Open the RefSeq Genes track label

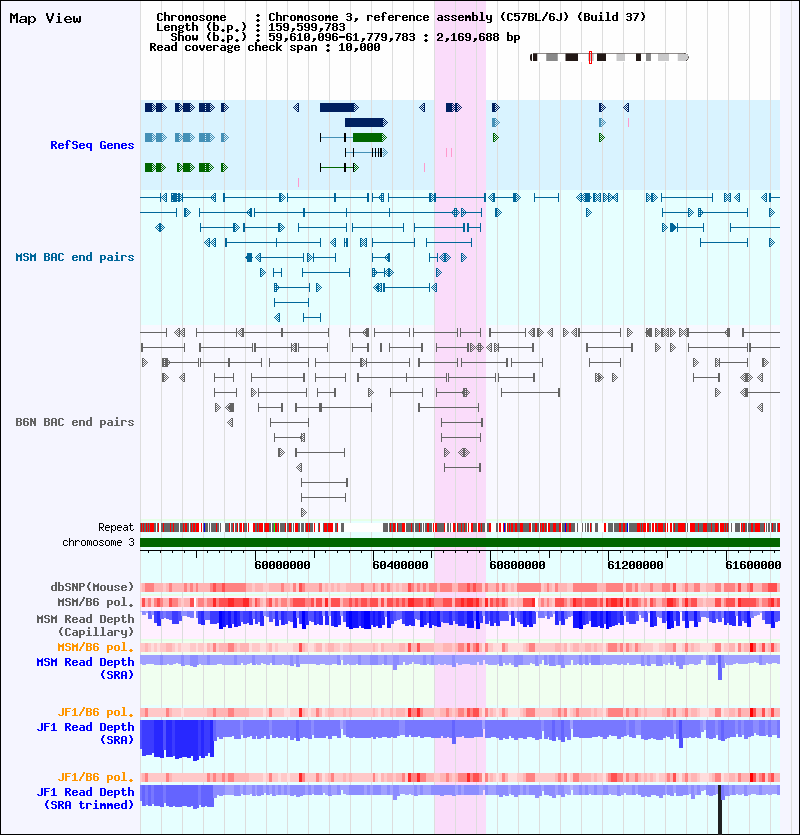click(x=92, y=145)
